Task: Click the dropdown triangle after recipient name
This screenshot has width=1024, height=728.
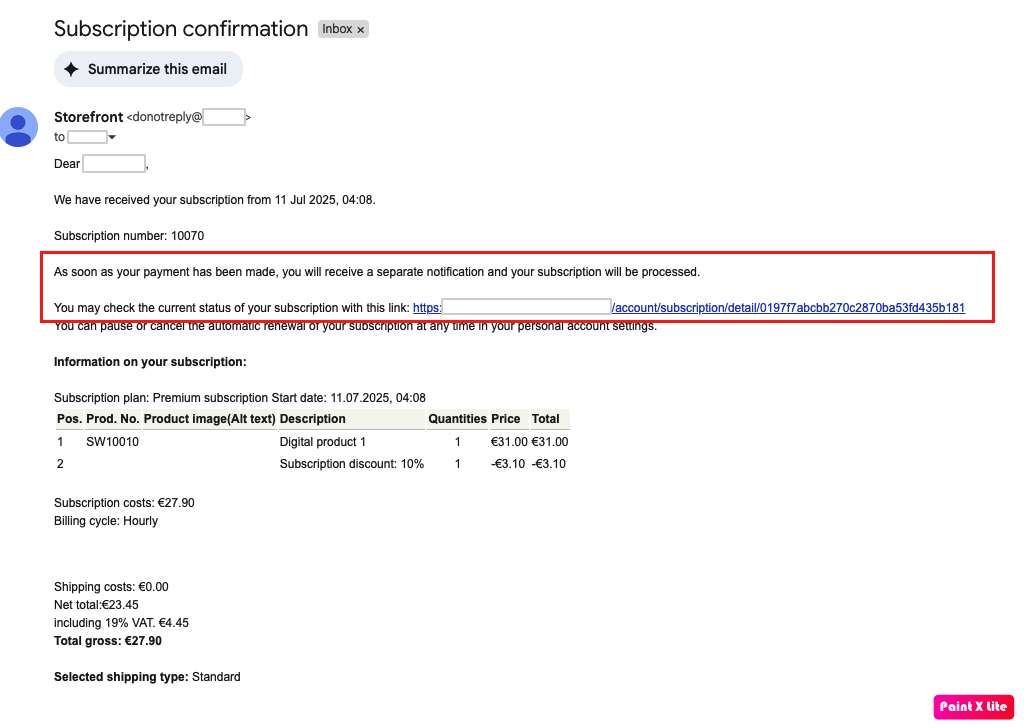Action: point(112,137)
